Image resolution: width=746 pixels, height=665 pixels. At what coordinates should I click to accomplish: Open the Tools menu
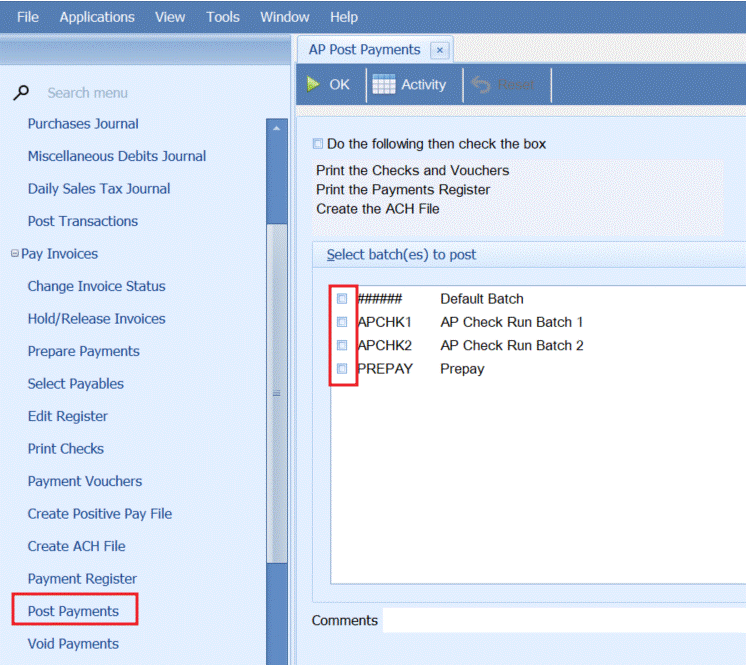[222, 17]
